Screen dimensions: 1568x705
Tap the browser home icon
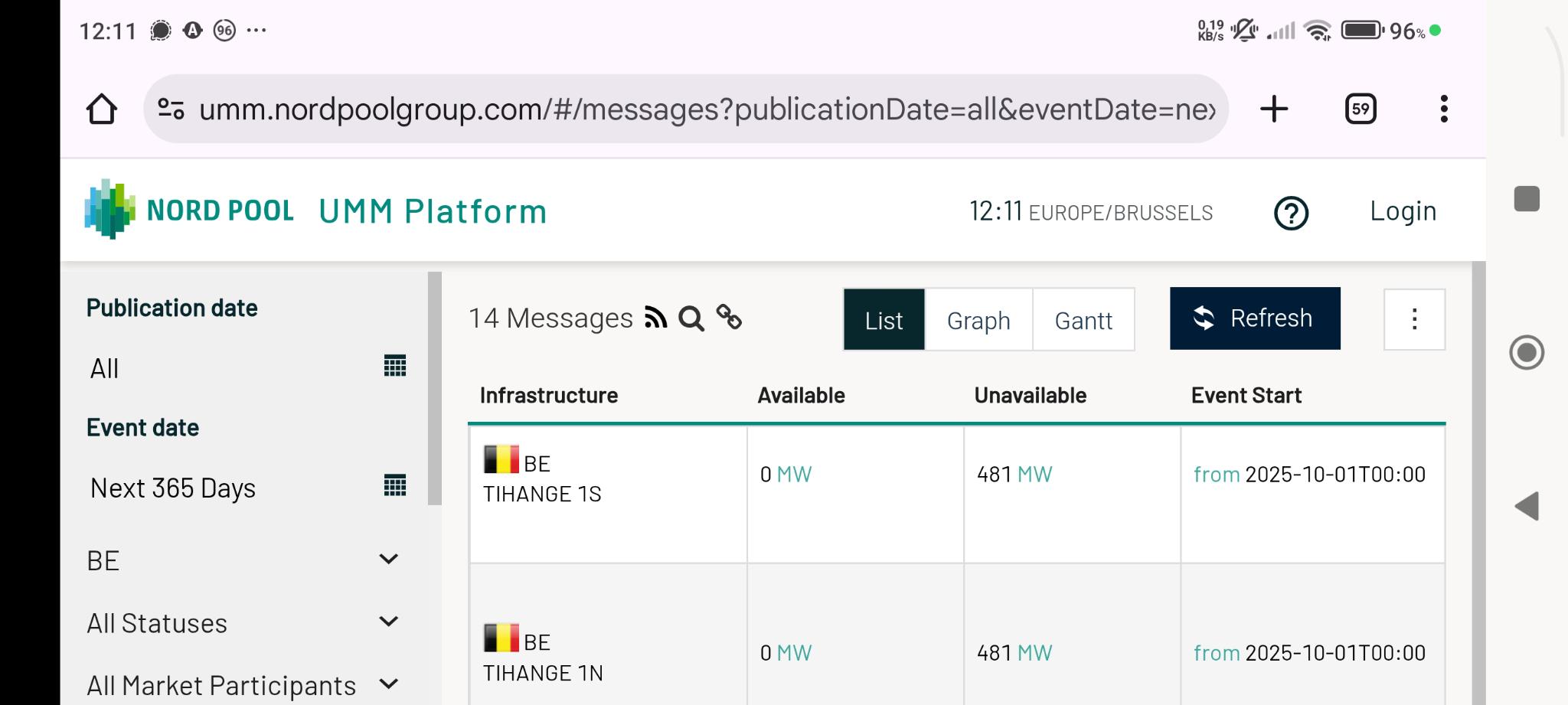(x=102, y=109)
